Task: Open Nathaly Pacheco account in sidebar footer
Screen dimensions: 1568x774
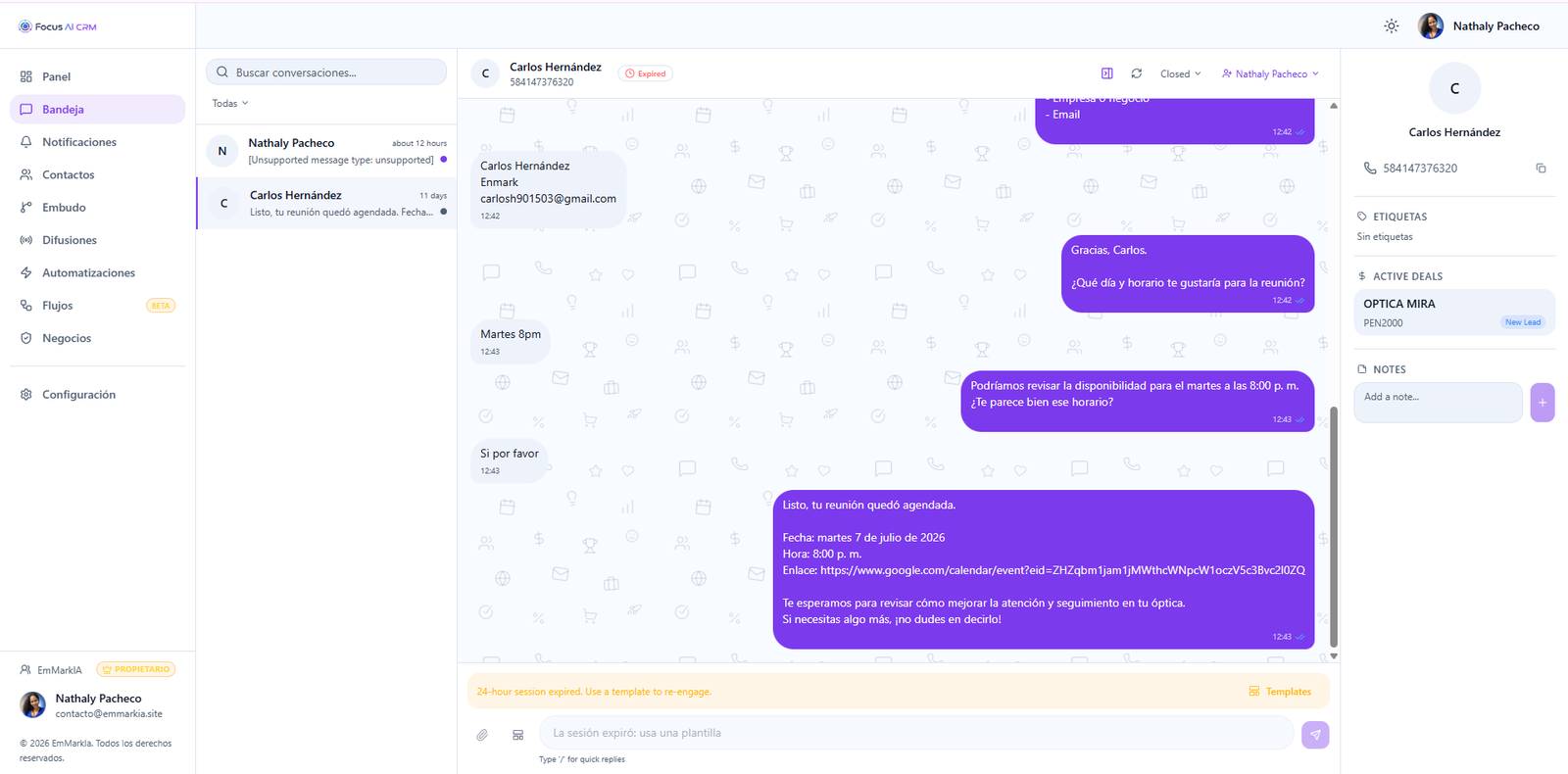Action: (x=97, y=705)
